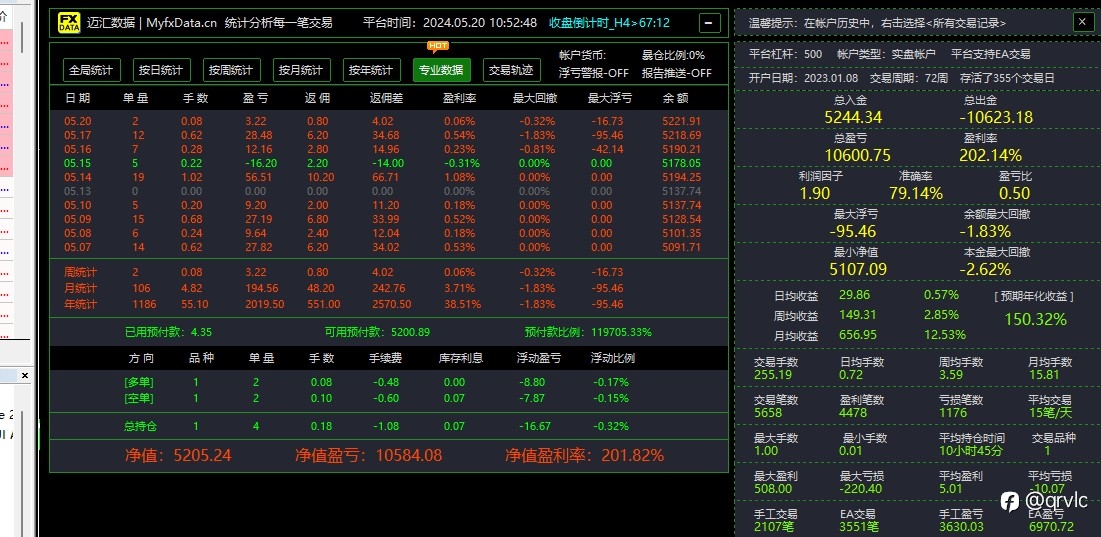Switch to 按周统计 view
Screen dimensions: 1101x537
[x=231, y=70]
